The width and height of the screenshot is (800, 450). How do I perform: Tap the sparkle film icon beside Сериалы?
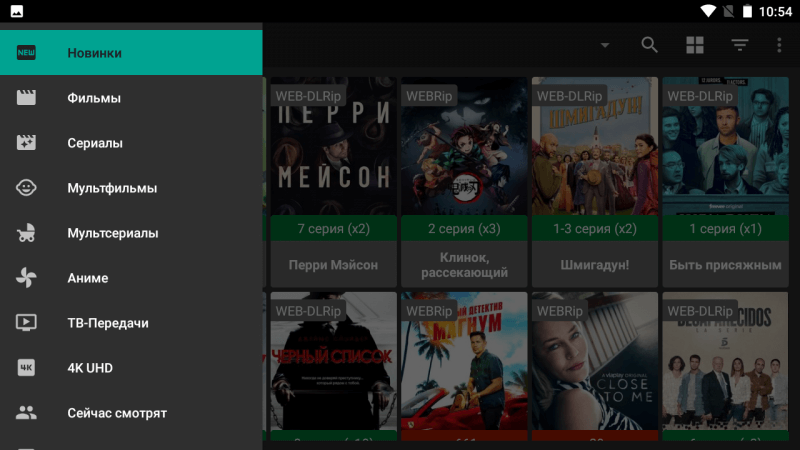26,142
